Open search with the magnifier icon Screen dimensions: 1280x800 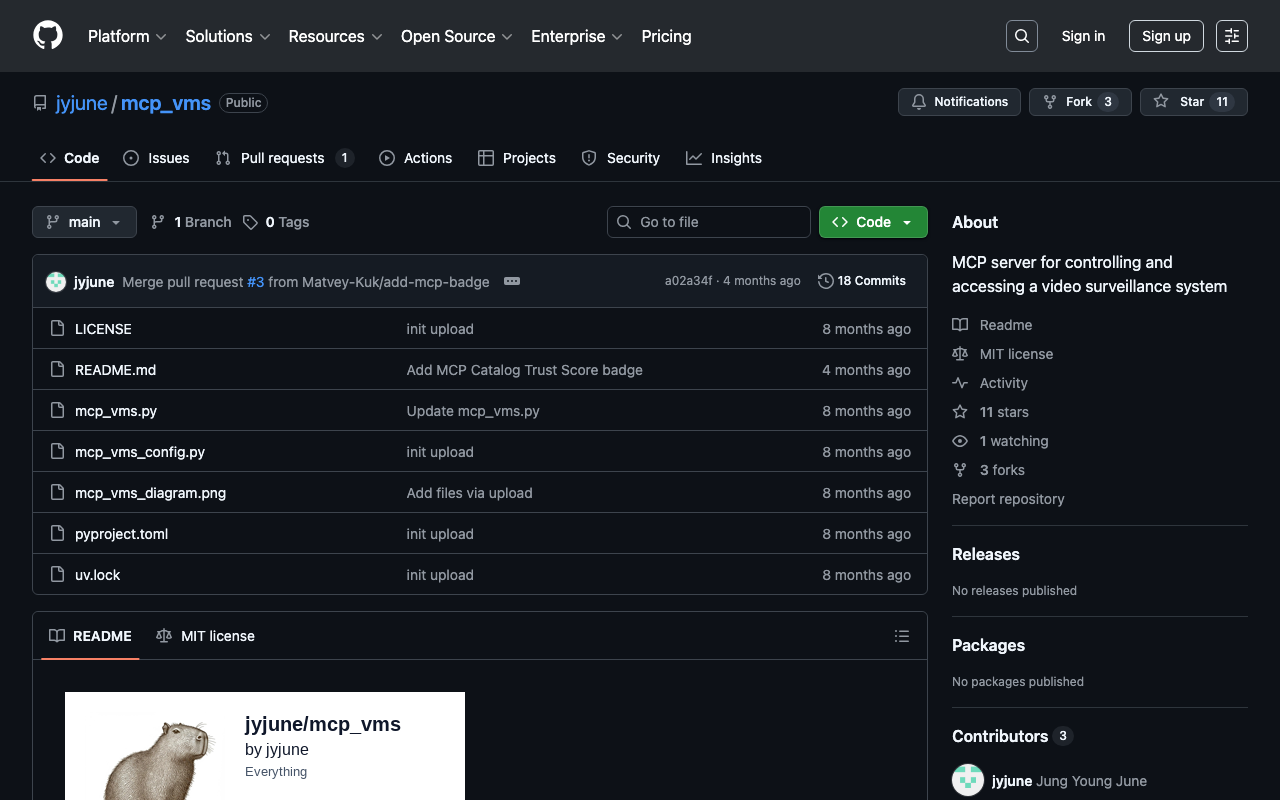[x=1021, y=36]
